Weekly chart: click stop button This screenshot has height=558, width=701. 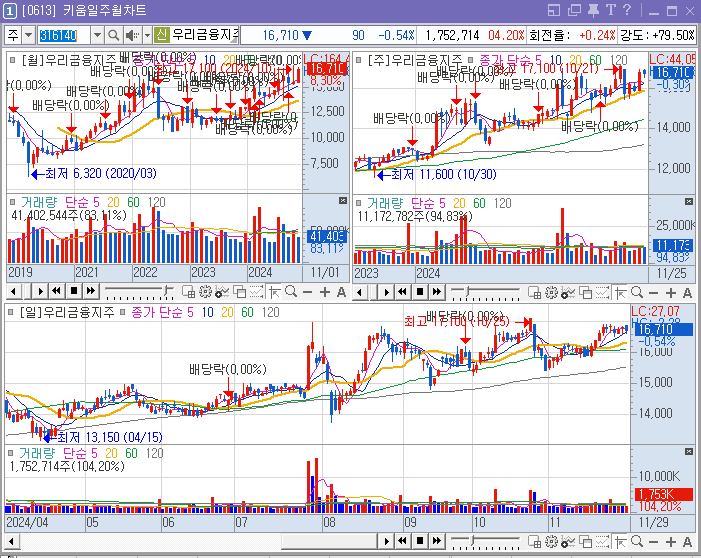420,292
